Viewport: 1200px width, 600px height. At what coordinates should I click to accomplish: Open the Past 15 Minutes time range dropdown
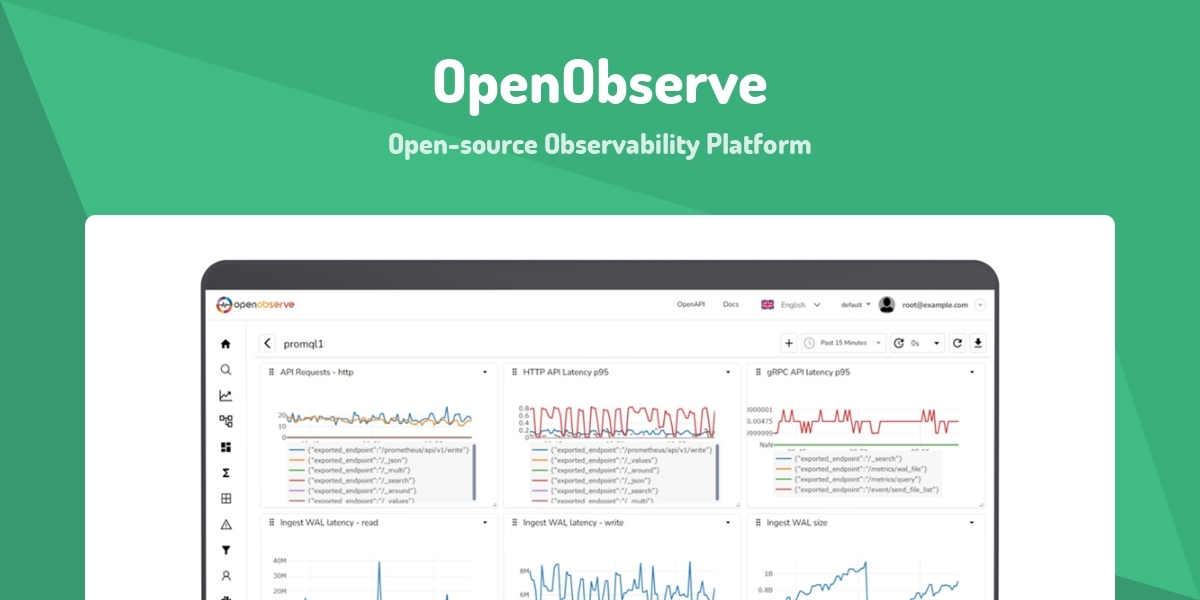coord(844,343)
